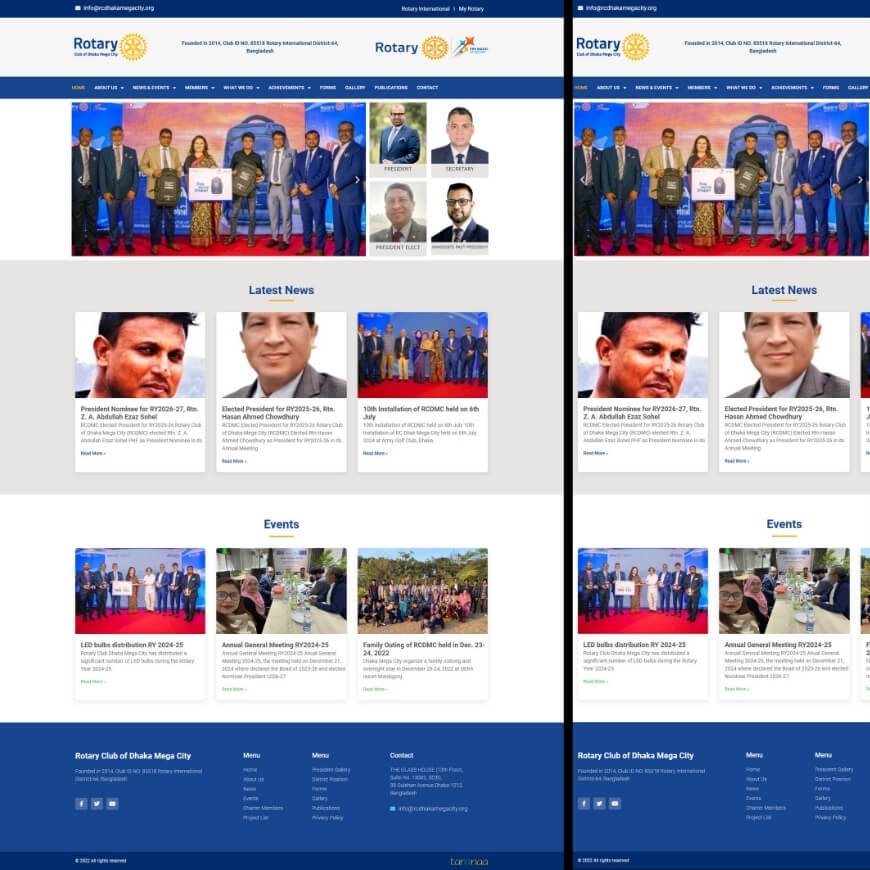Open the YouTube icon in the left page footer

point(112,803)
